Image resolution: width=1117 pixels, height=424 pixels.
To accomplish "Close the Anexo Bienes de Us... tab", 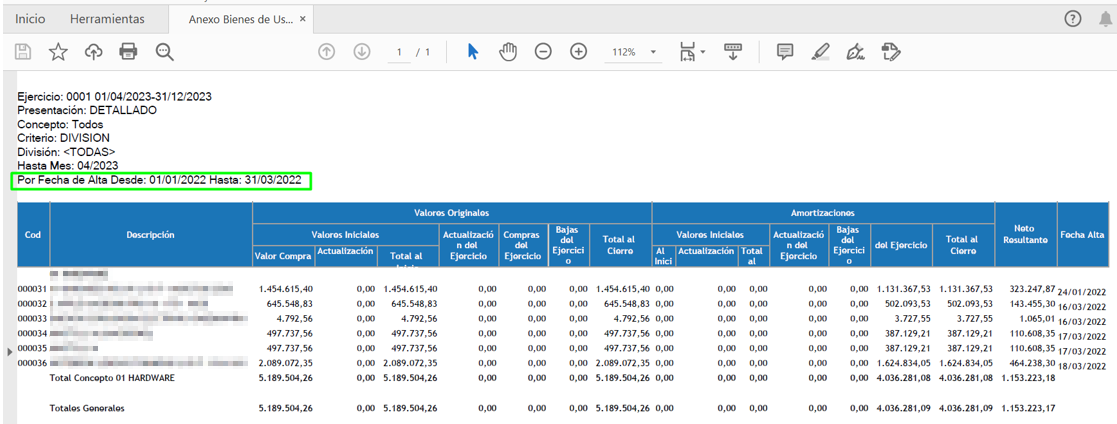I will [x=303, y=19].
